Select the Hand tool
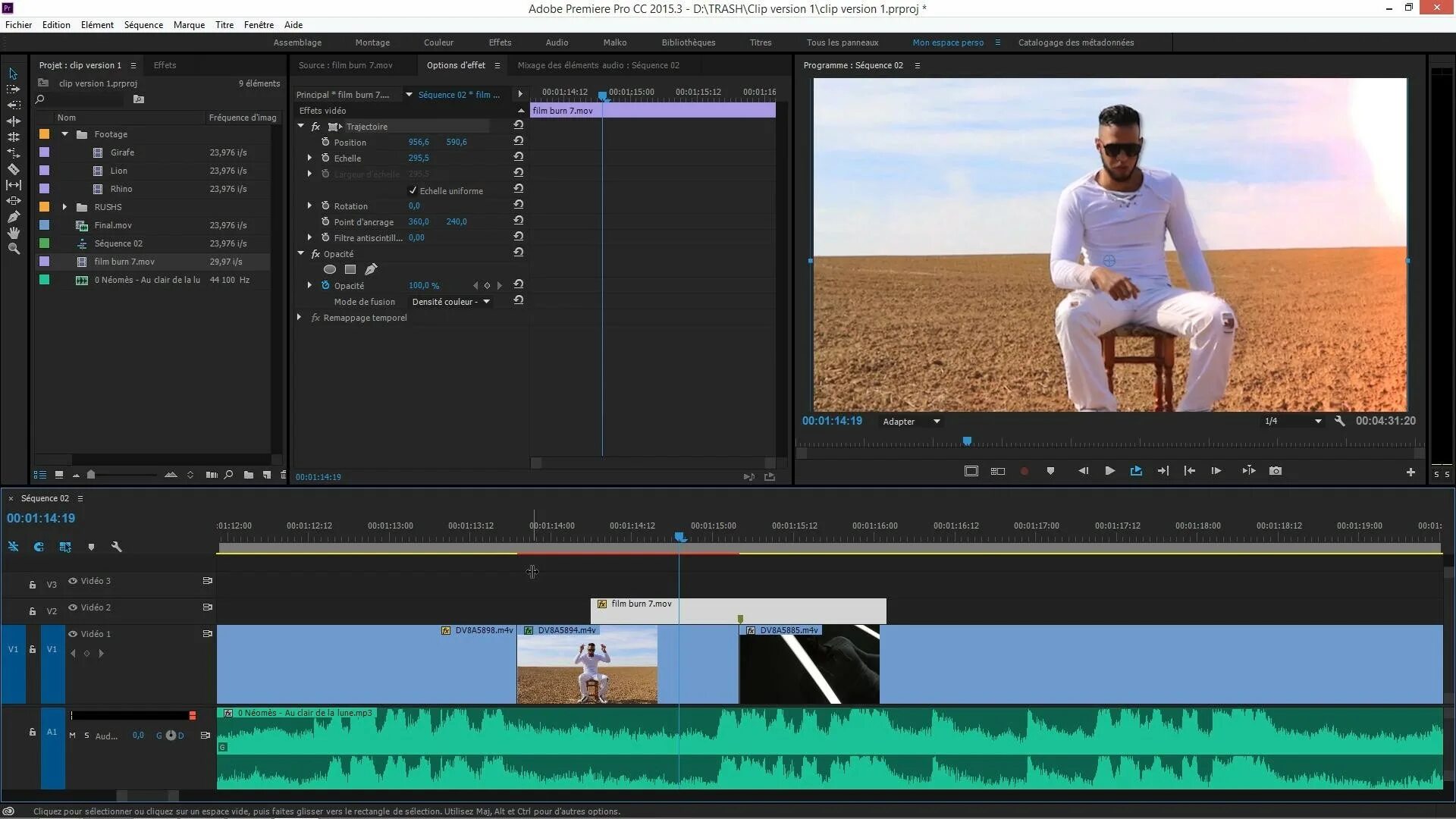The height and width of the screenshot is (819, 1456). [13, 233]
